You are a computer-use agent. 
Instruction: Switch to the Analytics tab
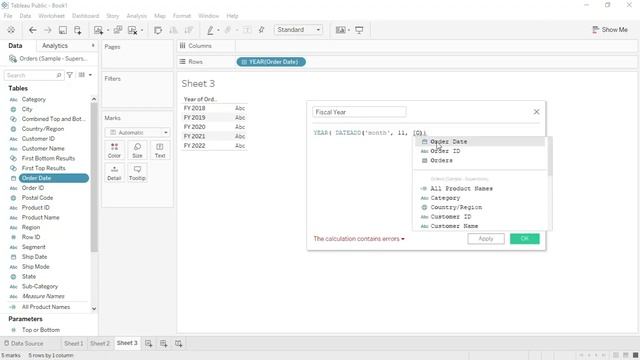tap(55, 46)
